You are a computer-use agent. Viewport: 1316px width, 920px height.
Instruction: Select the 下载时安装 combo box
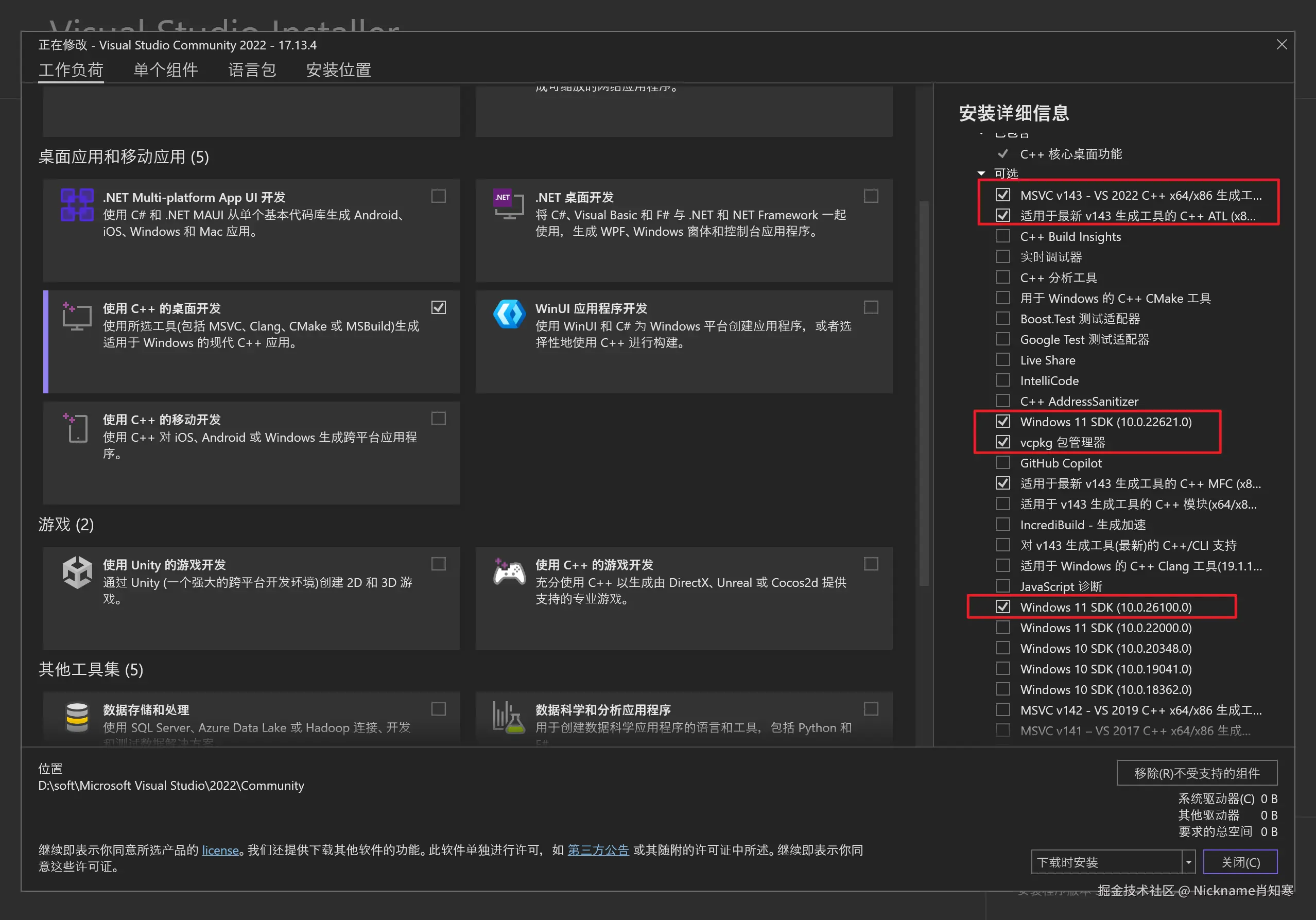(x=1113, y=861)
